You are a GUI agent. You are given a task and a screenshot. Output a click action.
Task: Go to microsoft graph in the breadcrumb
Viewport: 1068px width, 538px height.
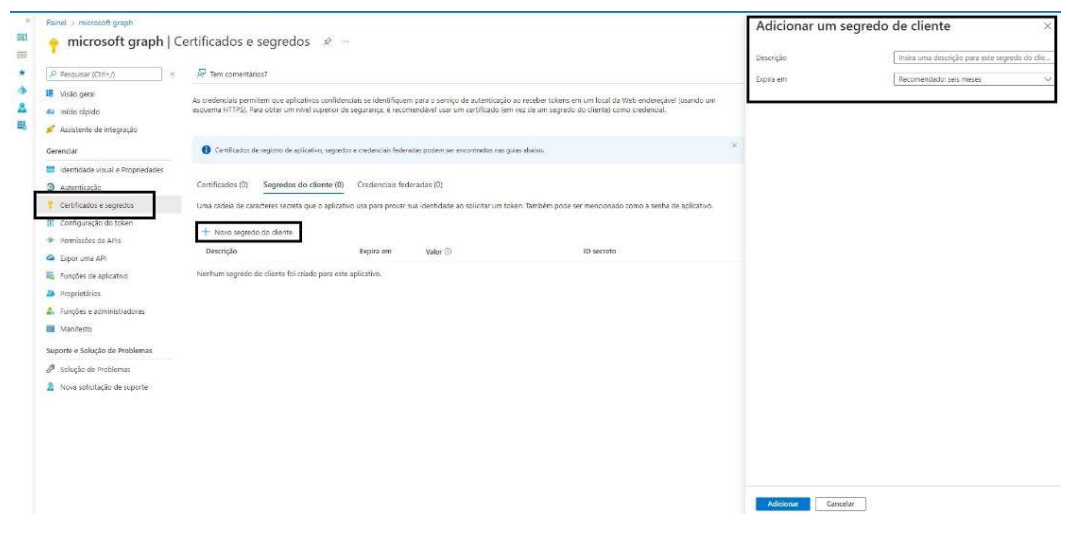(x=106, y=22)
